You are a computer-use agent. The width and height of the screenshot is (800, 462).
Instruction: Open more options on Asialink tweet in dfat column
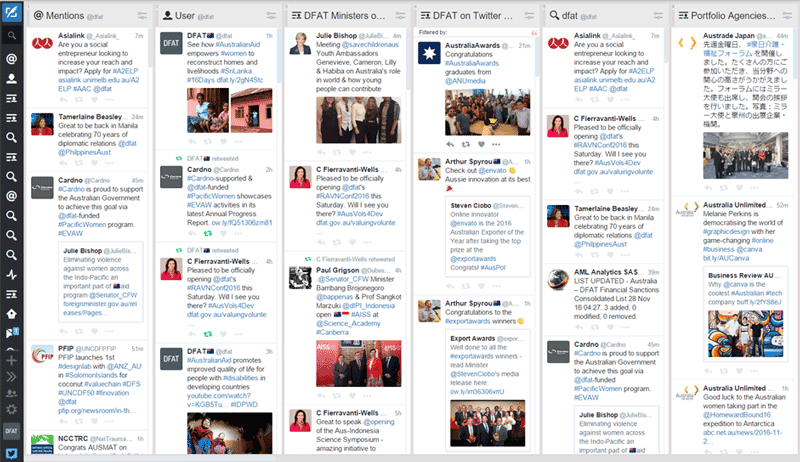(x=626, y=99)
